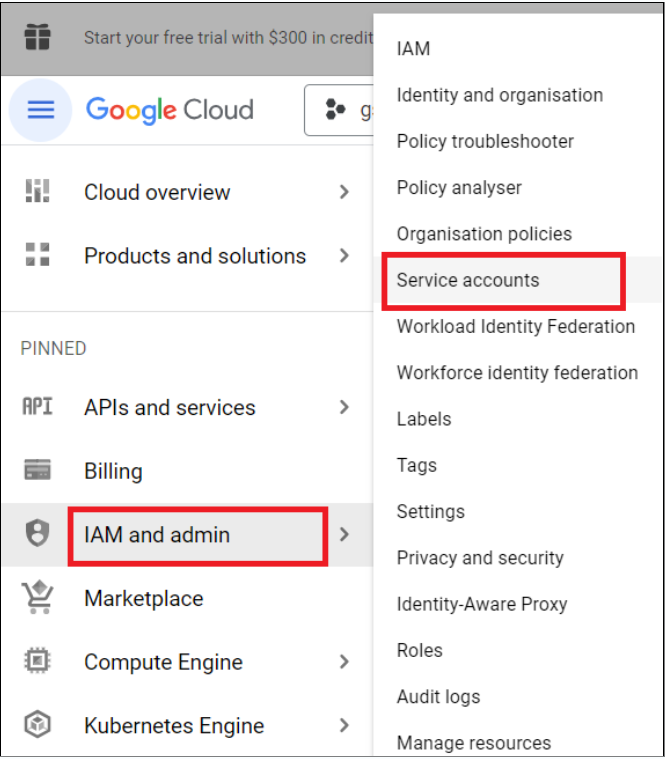665x759 pixels.
Task: Select Service accounts from the submenu
Action: click(x=468, y=280)
